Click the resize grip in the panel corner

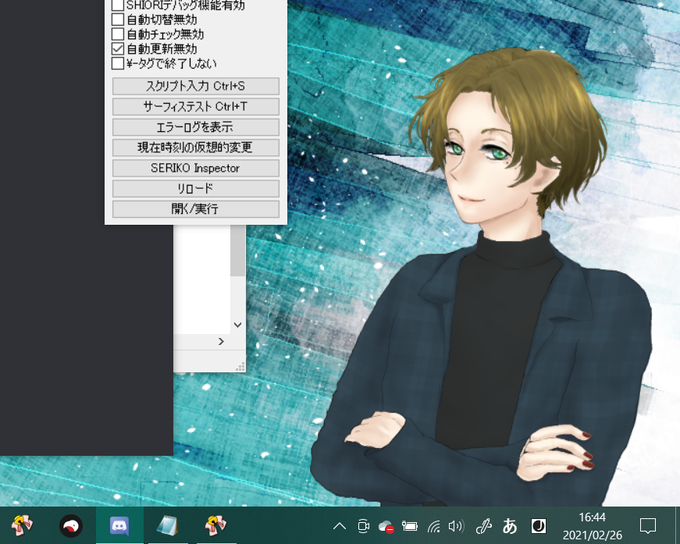click(240, 367)
